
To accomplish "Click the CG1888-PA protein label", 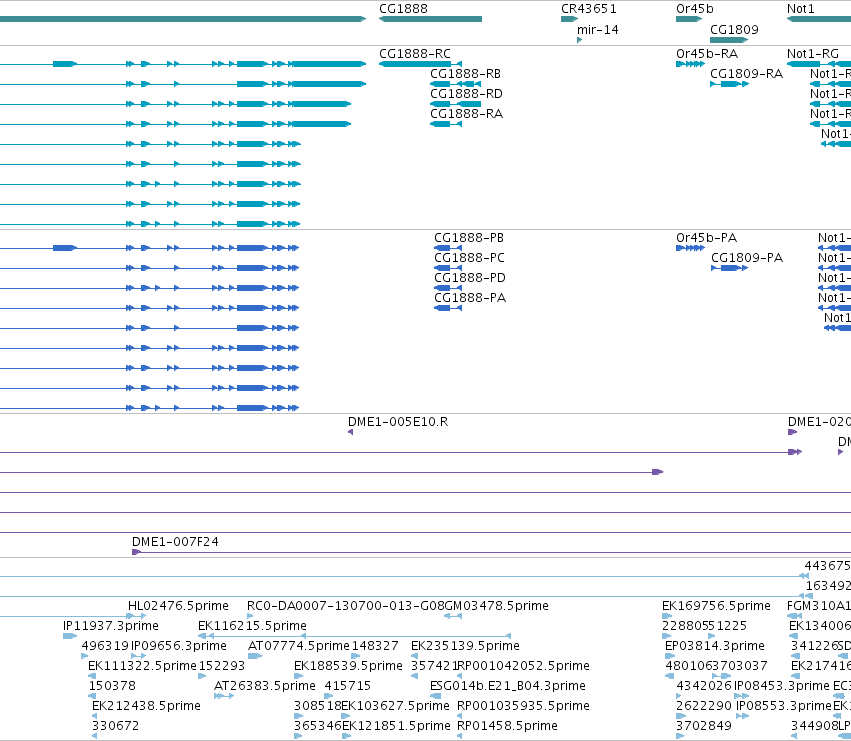I will tap(469, 298).
